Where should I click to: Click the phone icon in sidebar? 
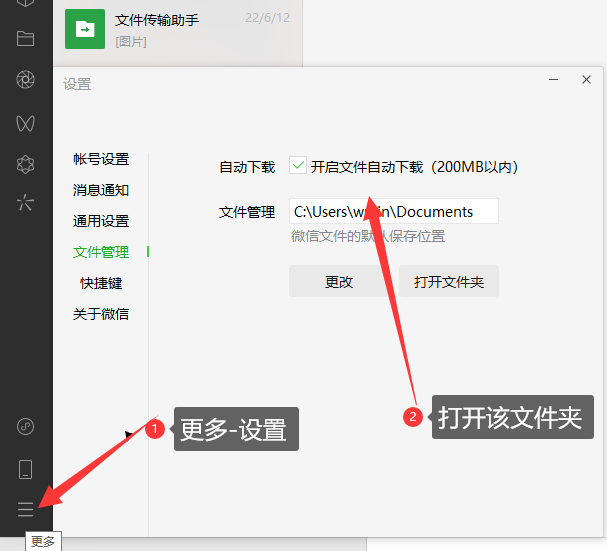26,469
